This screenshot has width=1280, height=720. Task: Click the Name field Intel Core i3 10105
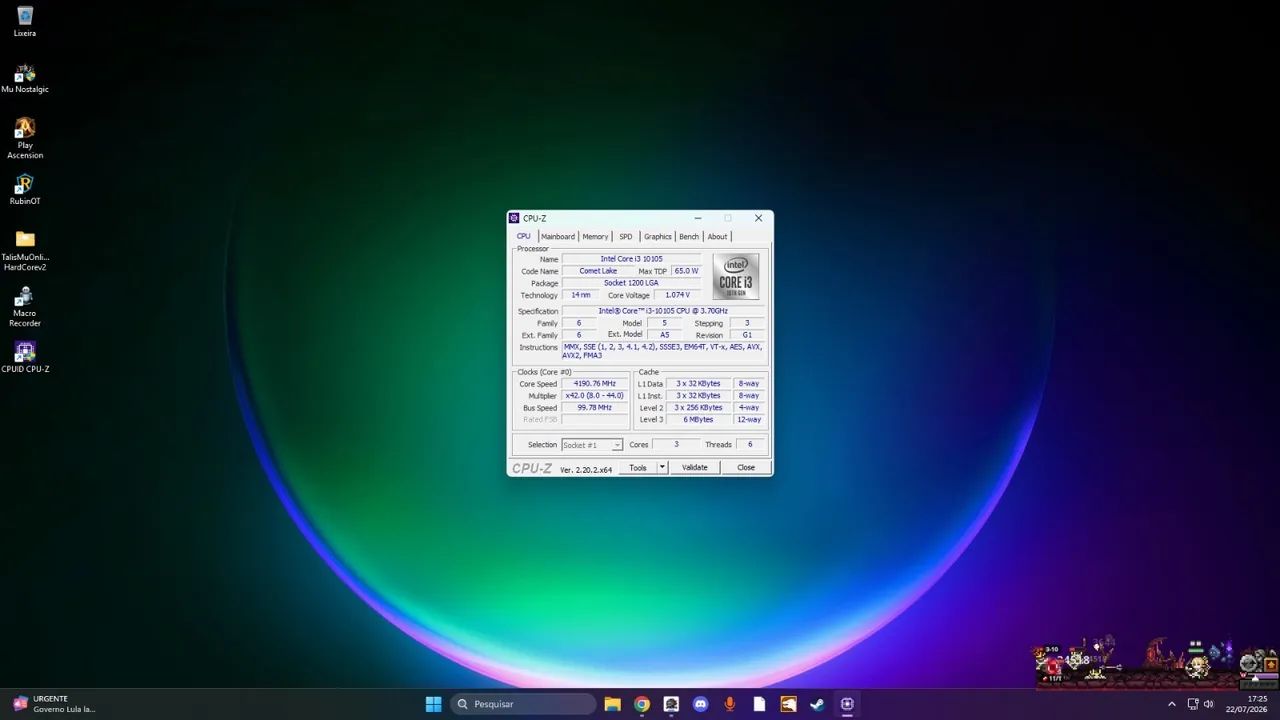[631, 259]
